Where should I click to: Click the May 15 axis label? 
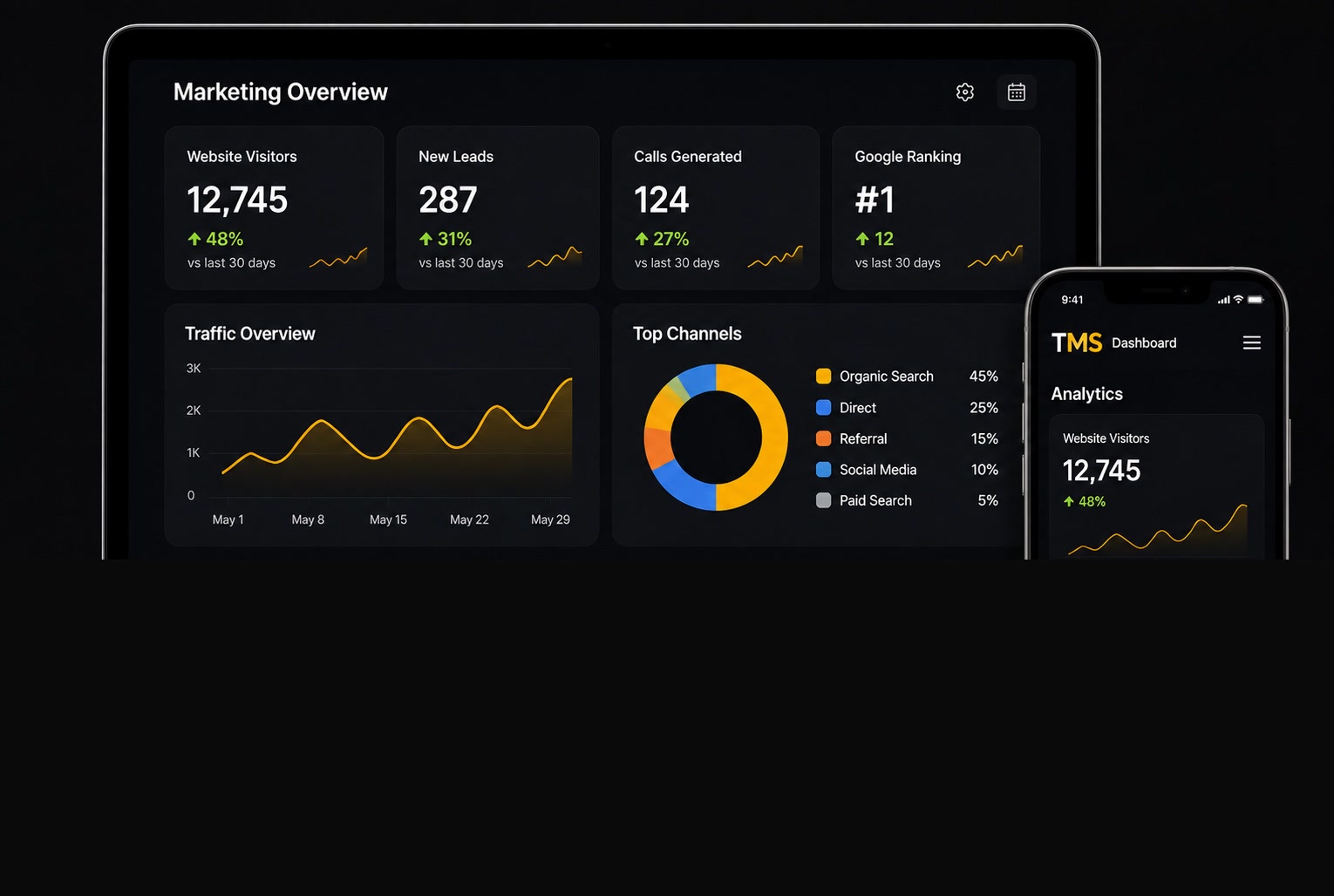pos(388,519)
